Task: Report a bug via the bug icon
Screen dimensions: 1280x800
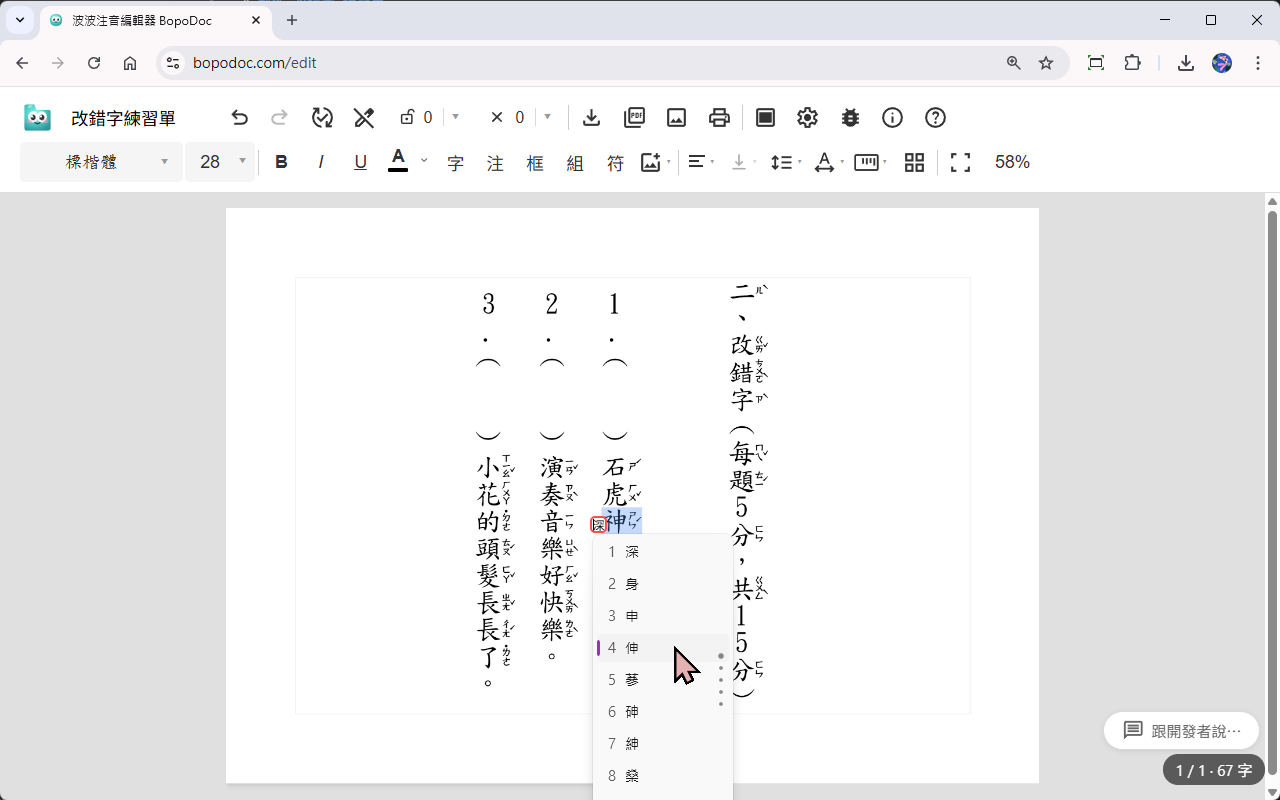Action: pyautogui.click(x=850, y=117)
